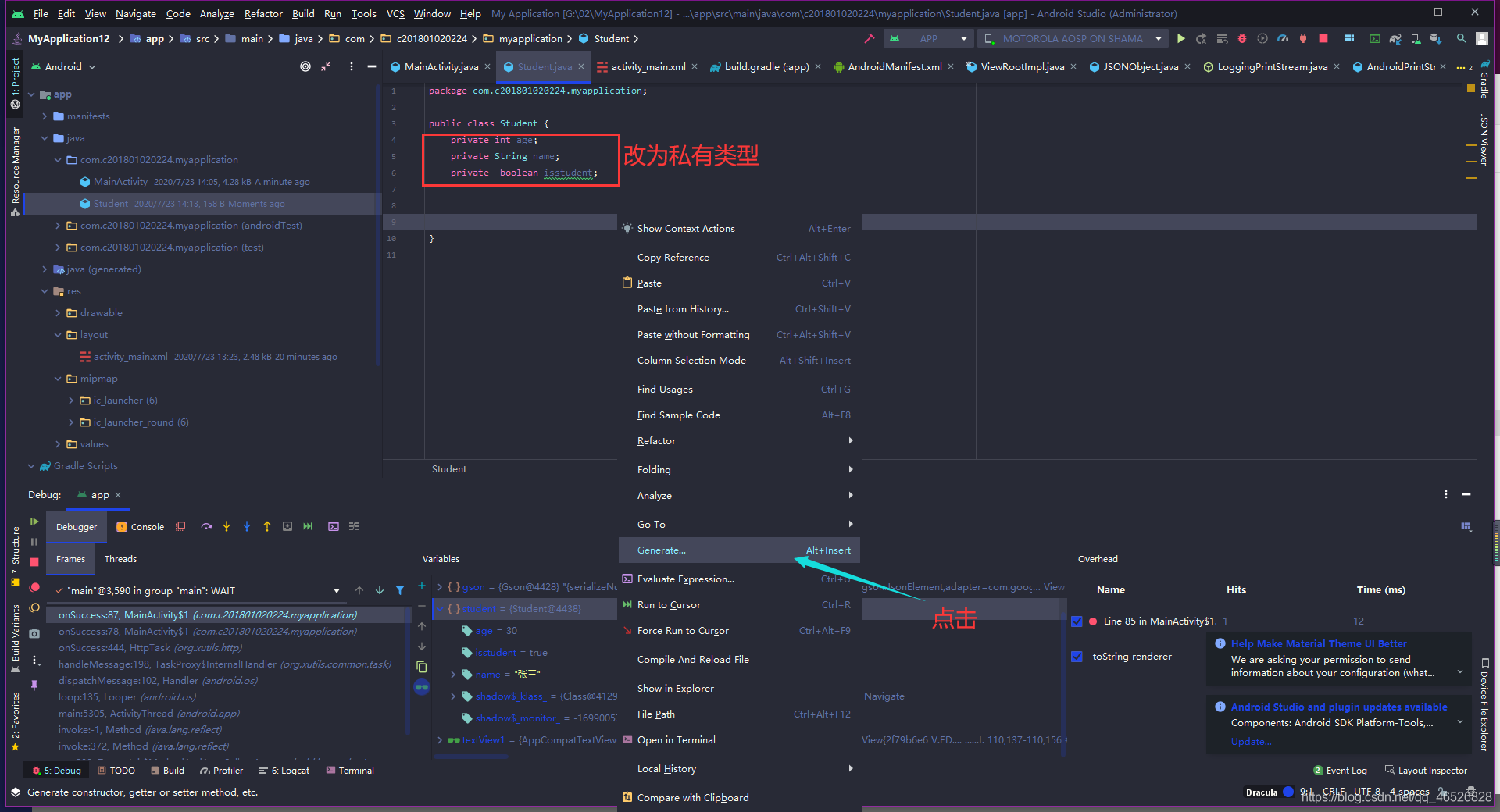Open the Refactor submenu in context menu
Screen dimensions: 1500x812
pyautogui.click(x=739, y=441)
